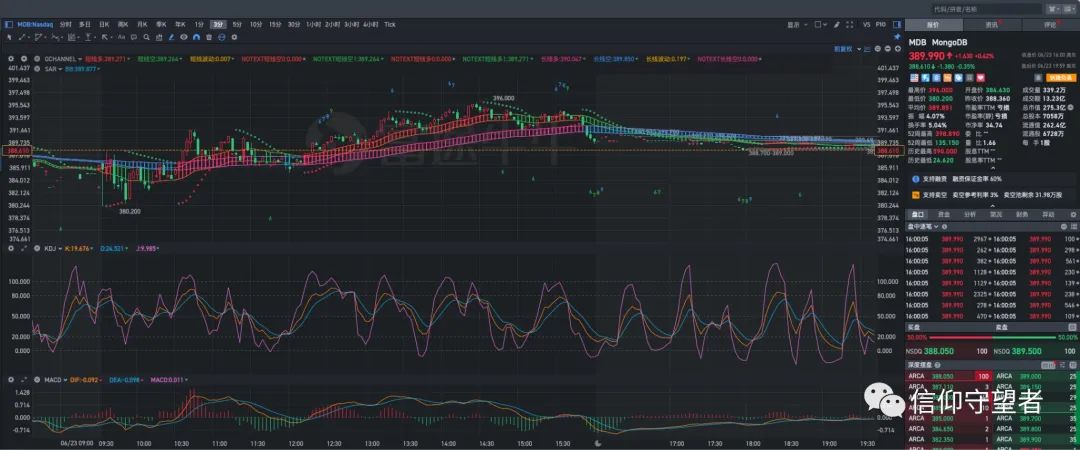
Task: Open quote panel tabs settings gear
Action: pos(1073,214)
